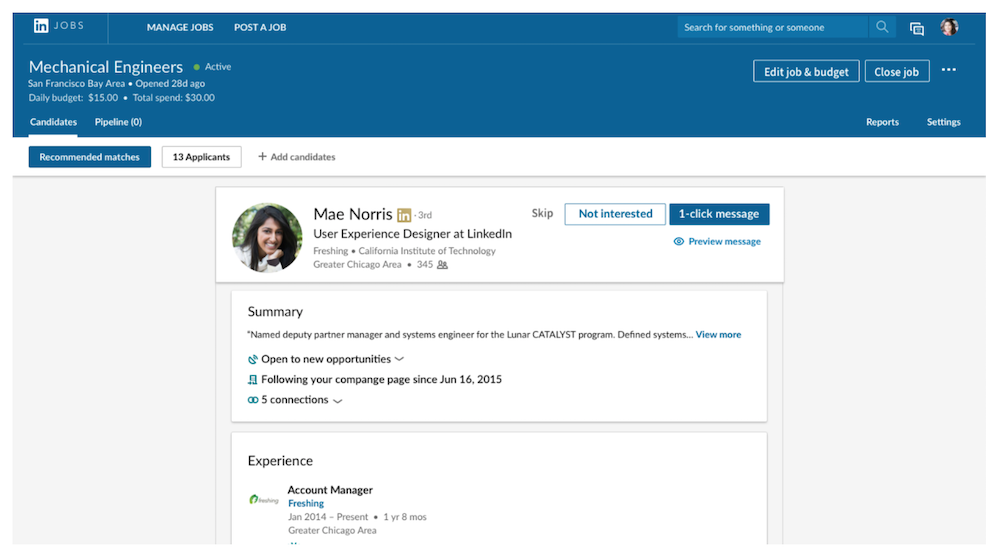1000x560 pixels.
Task: Open the user avatar menu
Action: [x=949, y=27]
